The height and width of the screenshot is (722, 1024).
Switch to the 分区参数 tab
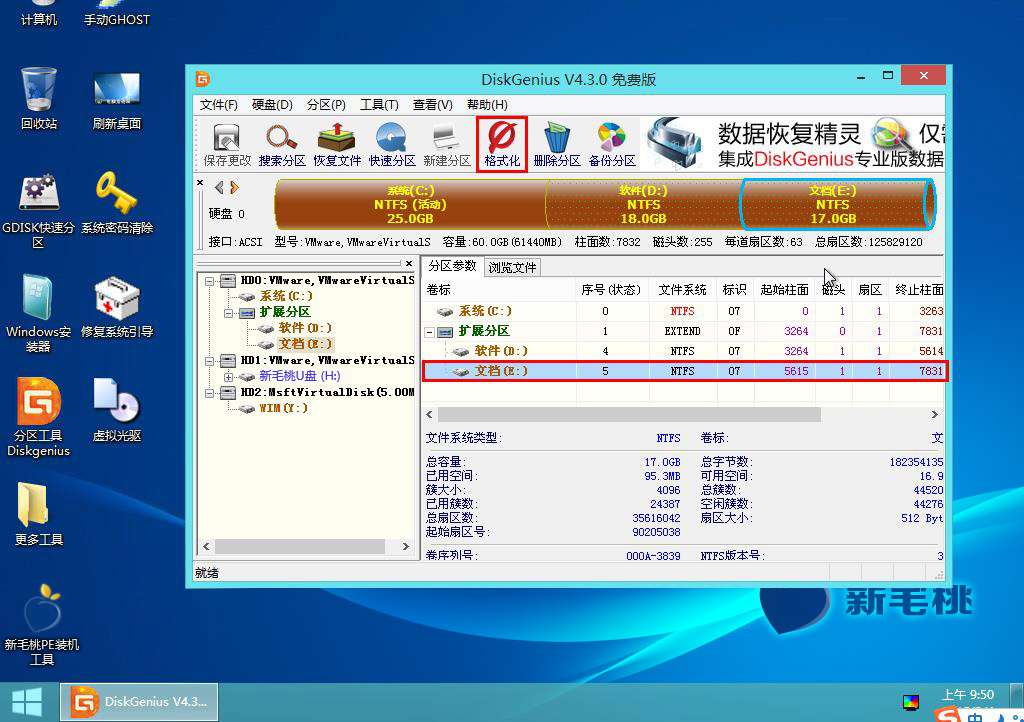click(x=453, y=266)
